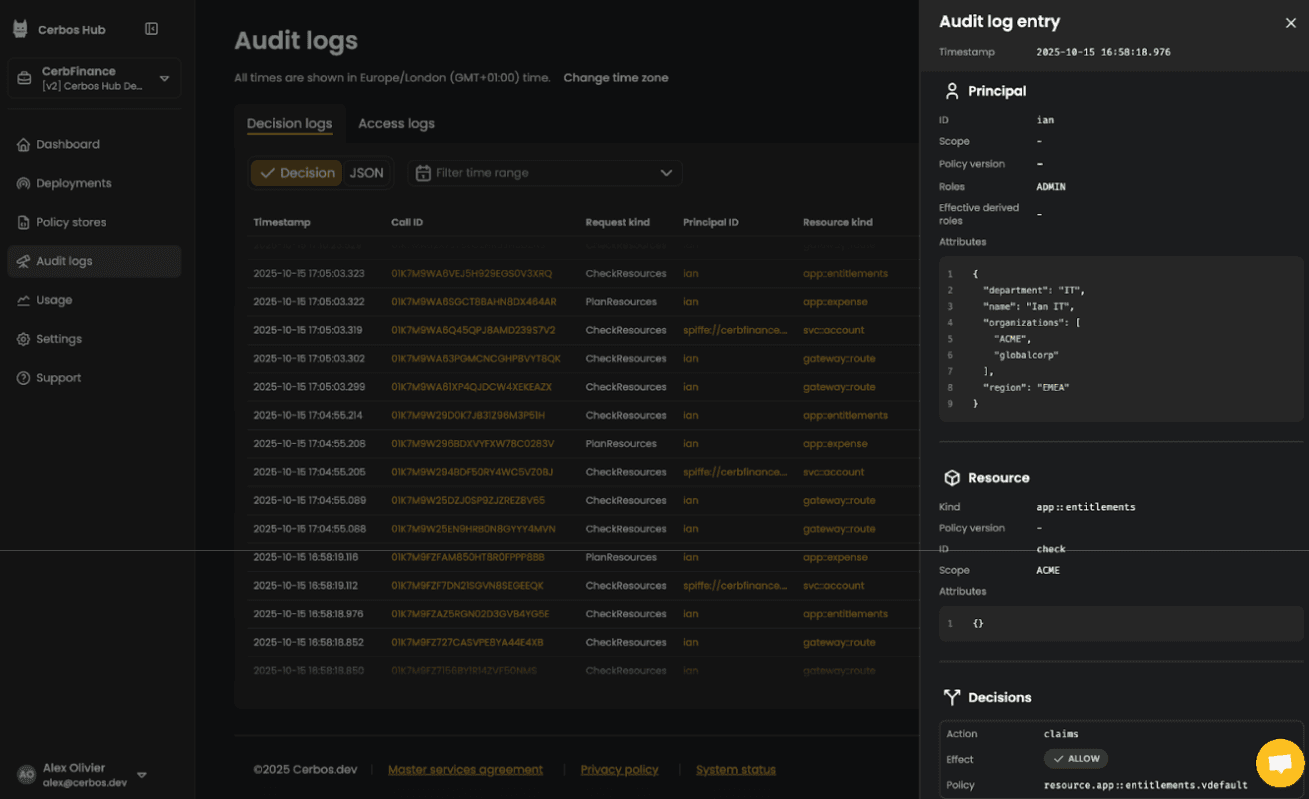Select the Decision logs tab
Screen dimensions: 1309x799
tap(289, 124)
